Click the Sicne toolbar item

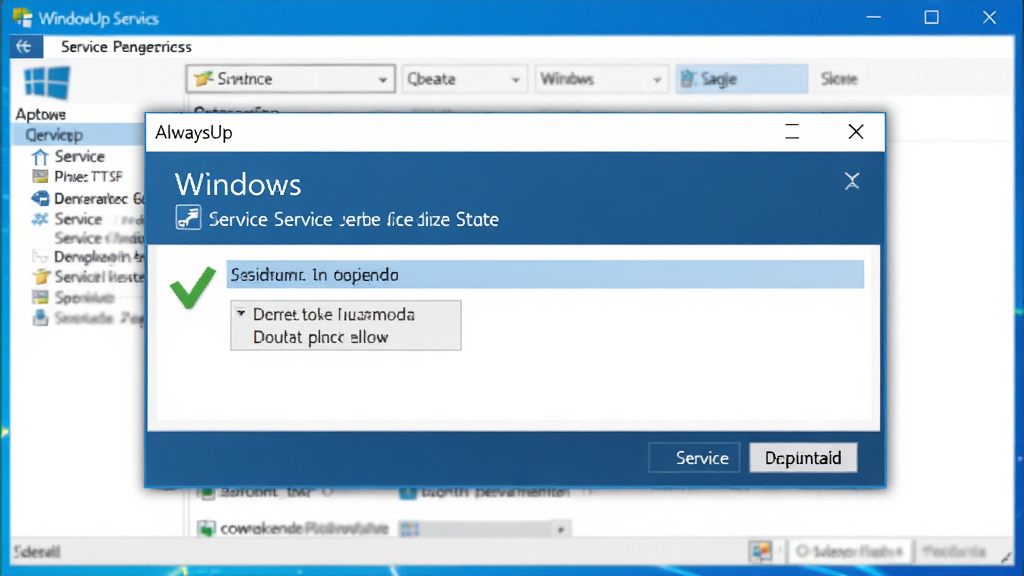click(839, 79)
